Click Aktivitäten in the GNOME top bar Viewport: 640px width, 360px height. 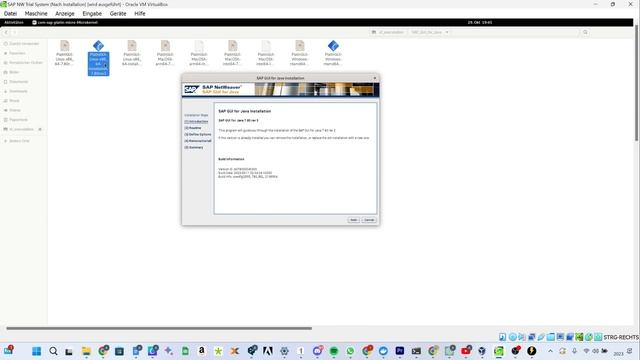[14, 22]
